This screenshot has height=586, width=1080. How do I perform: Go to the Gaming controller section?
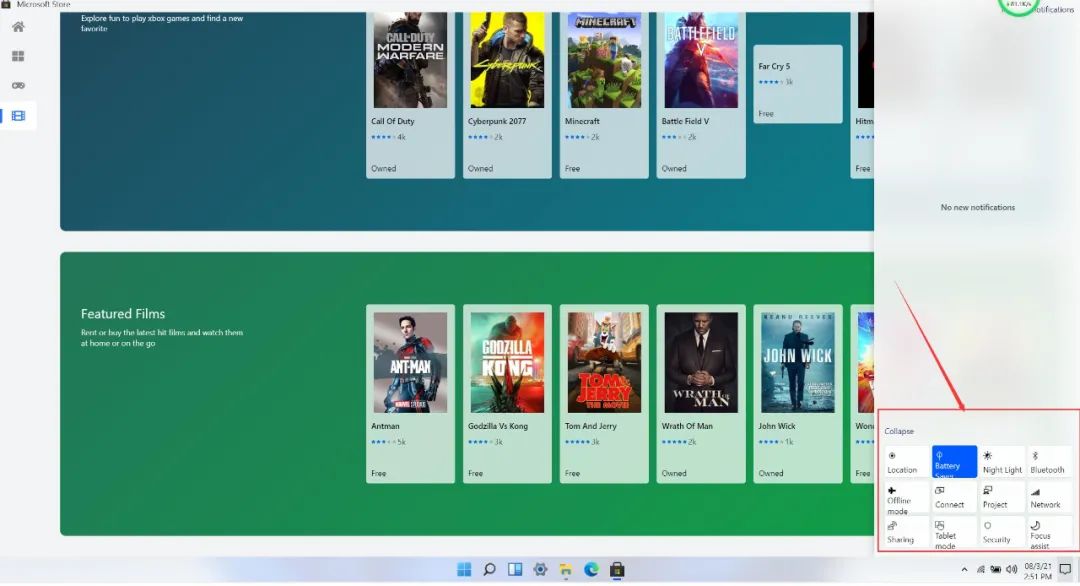pos(18,85)
